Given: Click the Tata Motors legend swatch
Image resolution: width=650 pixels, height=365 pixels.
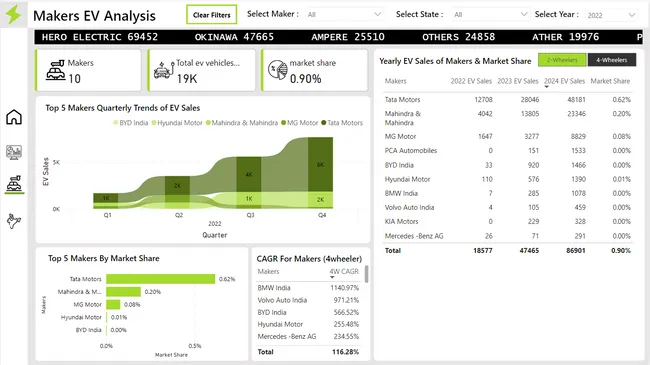Looking at the screenshot, I should [x=324, y=123].
